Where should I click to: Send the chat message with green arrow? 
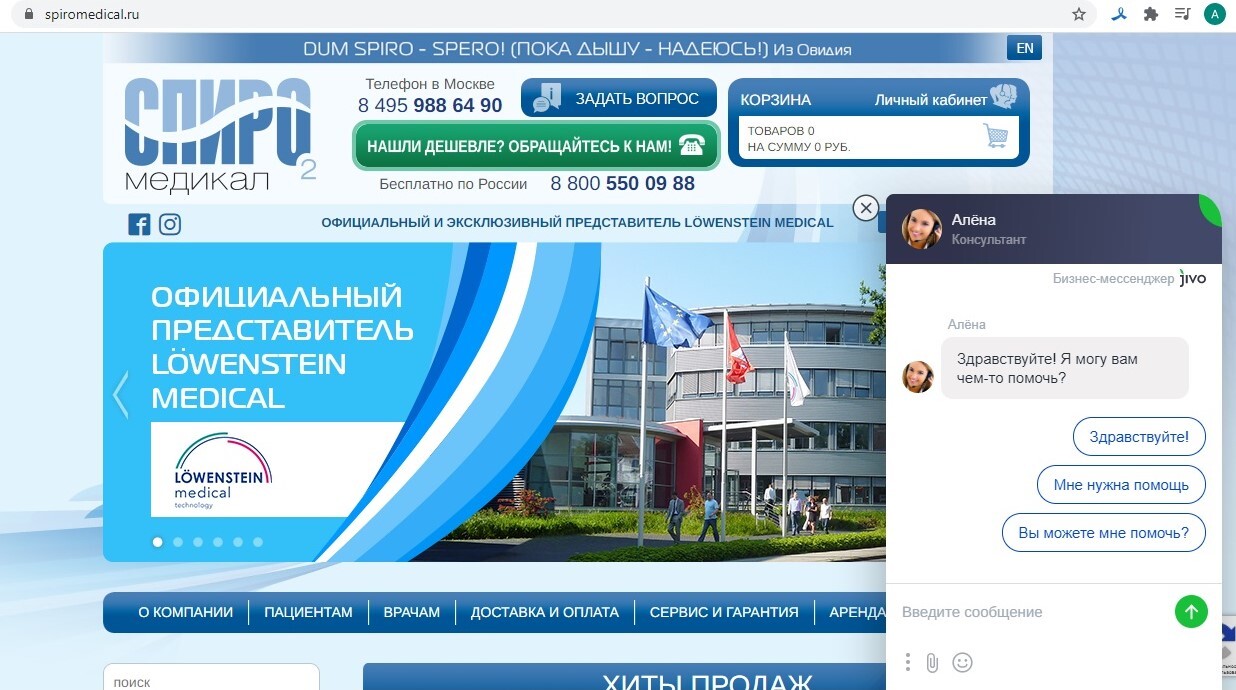1191,611
